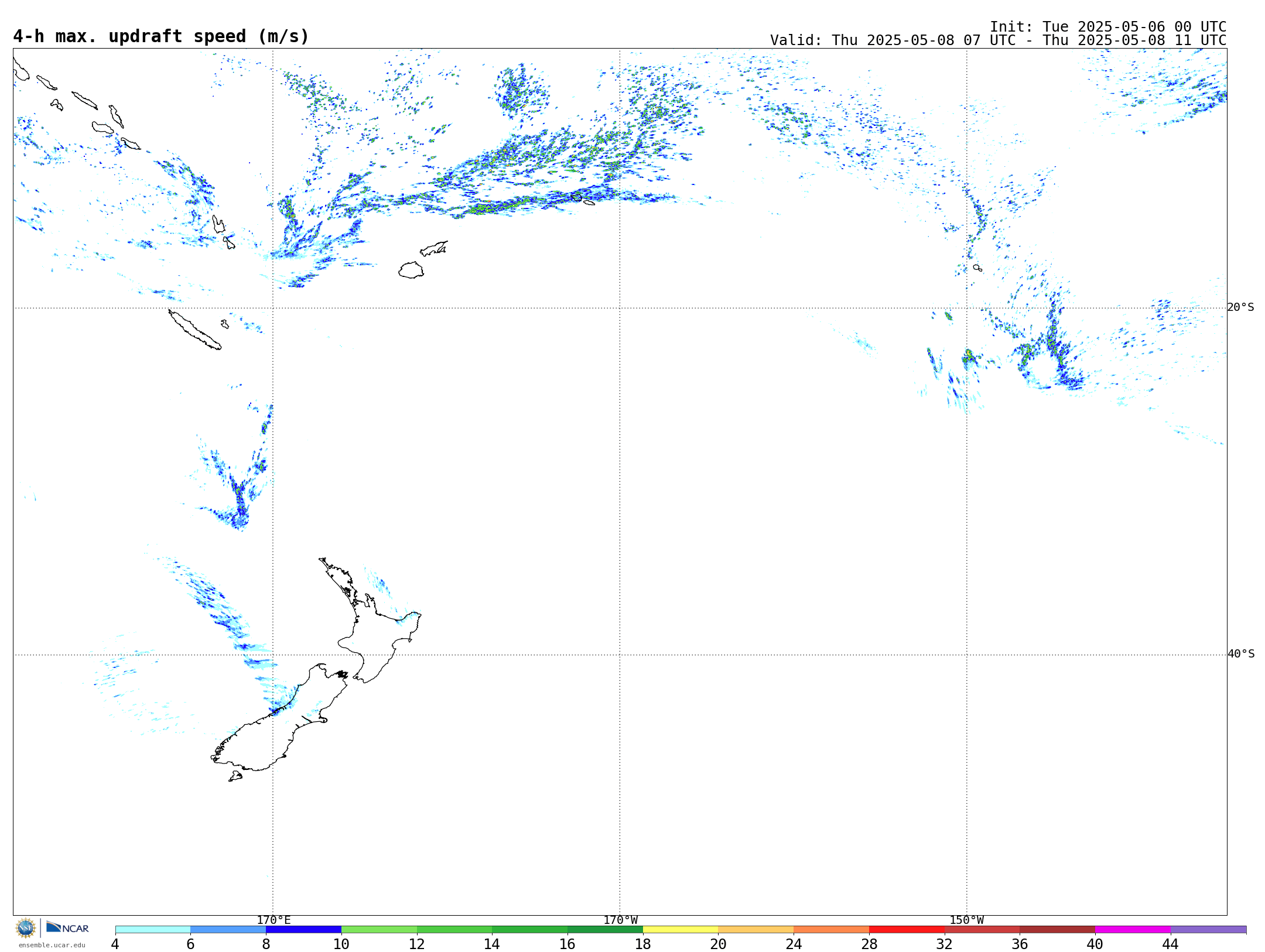Click the long New Caledonia island outline
Screen dimensions: 1265x952
194,330
